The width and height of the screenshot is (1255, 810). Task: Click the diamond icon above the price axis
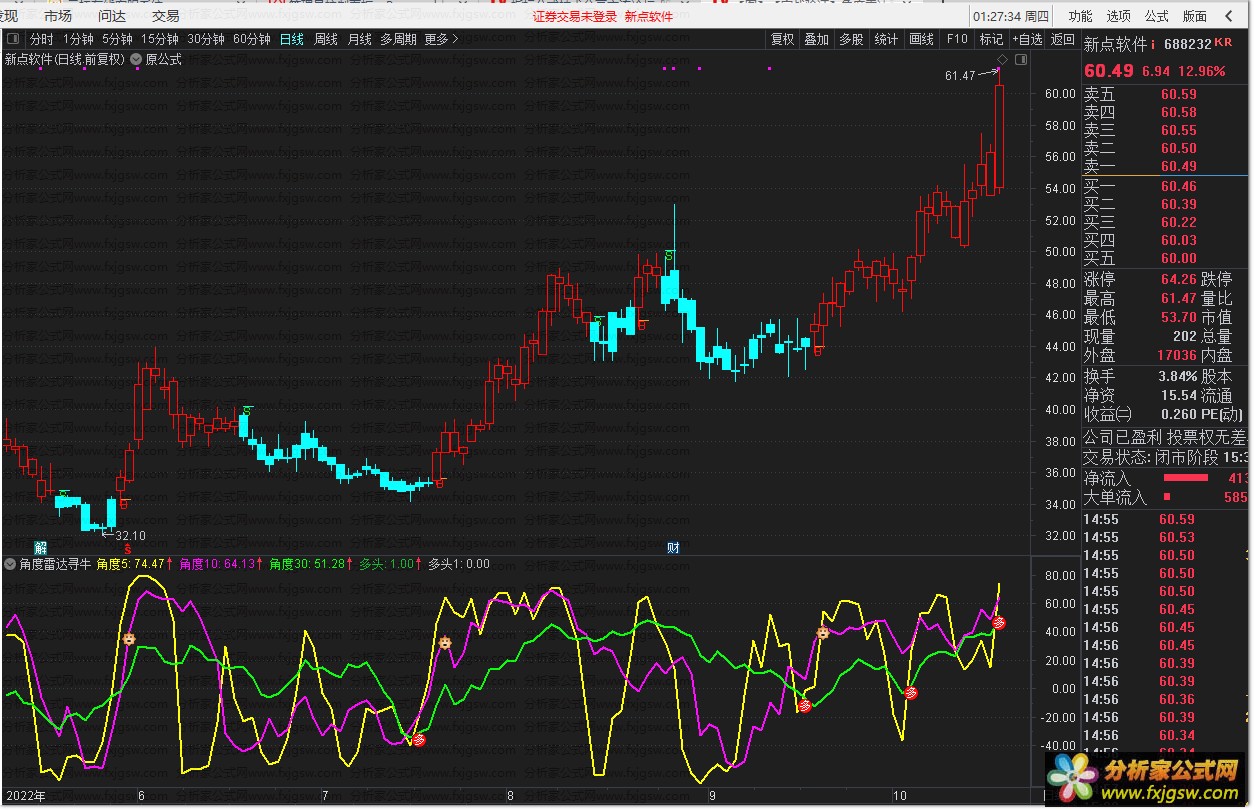[x=1002, y=60]
